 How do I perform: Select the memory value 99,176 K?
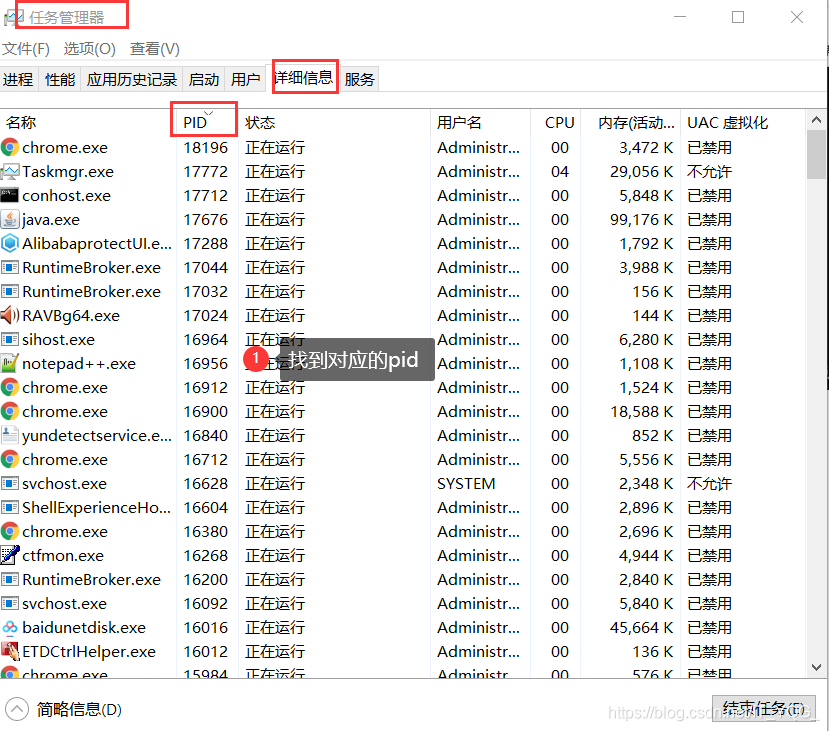[x=641, y=219]
